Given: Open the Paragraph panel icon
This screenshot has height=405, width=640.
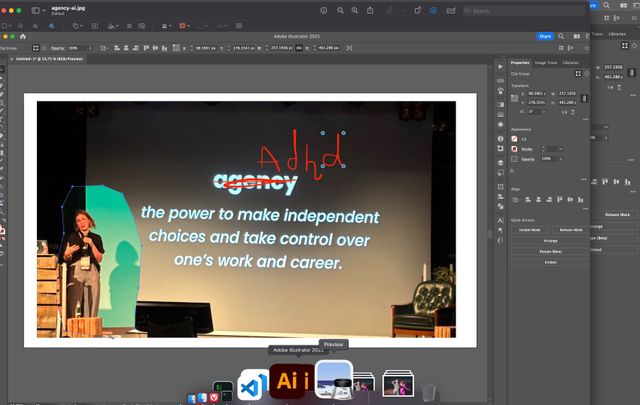Looking at the screenshot, I should coord(500,230).
